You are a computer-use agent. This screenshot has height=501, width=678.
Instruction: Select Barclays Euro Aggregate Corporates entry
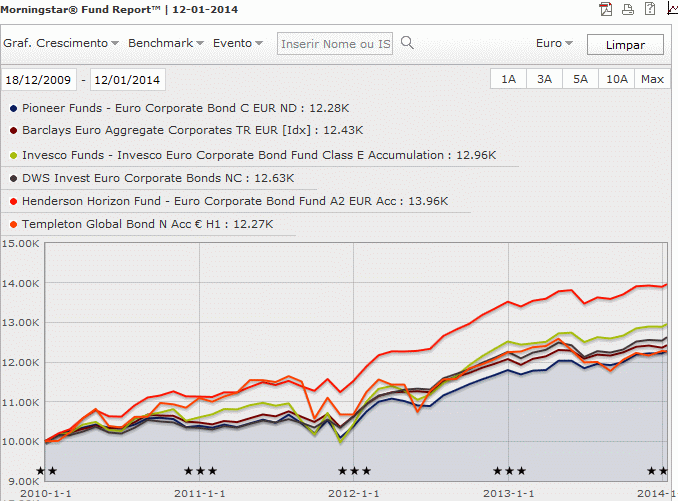click(192, 130)
